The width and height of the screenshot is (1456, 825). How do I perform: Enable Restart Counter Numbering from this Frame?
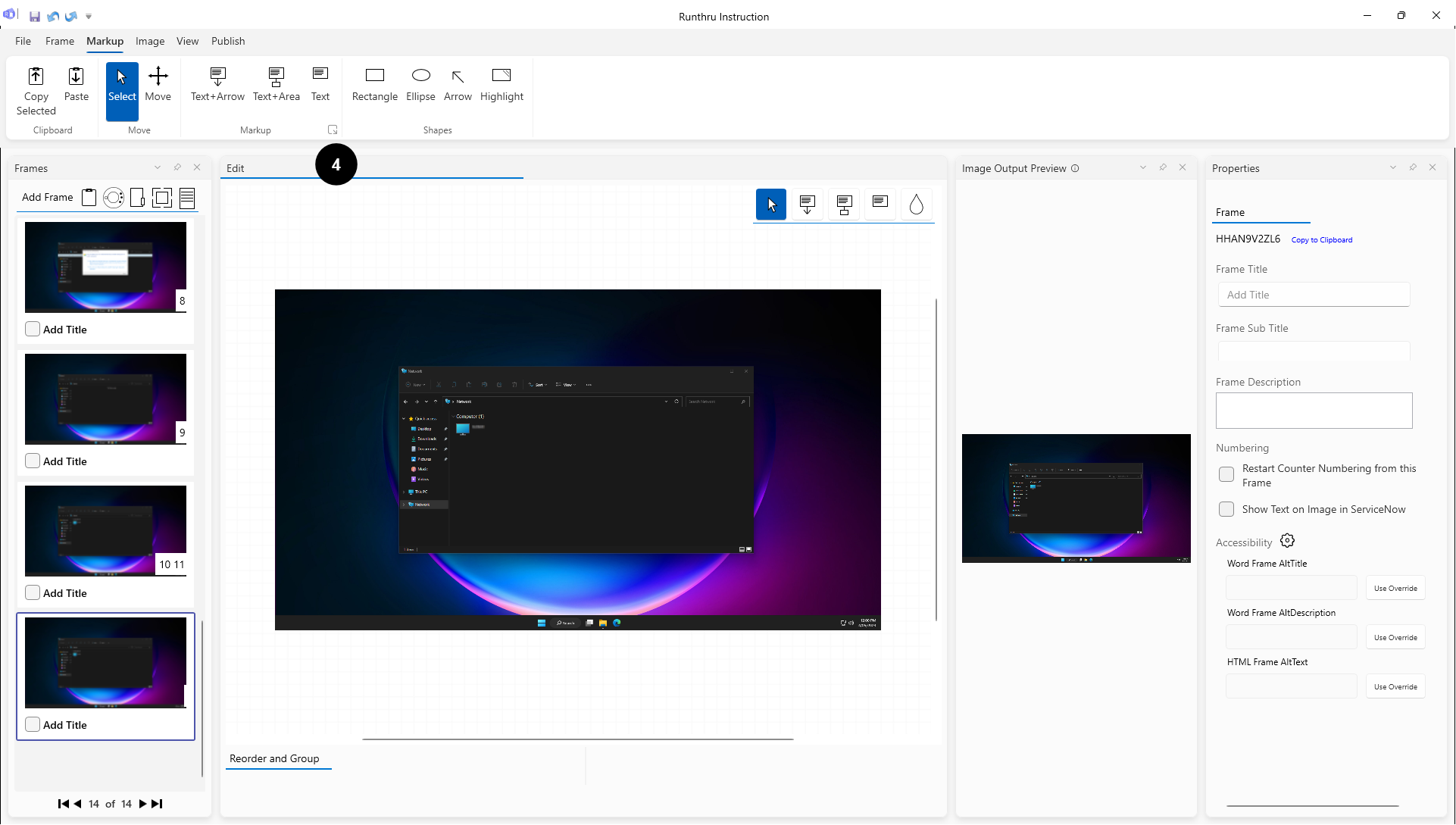tap(1226, 475)
